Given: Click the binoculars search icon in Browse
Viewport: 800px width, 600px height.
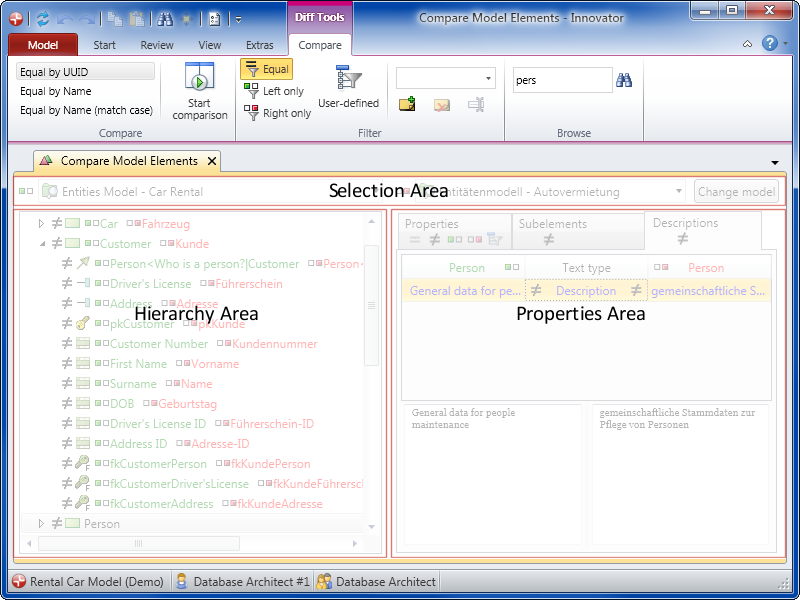Looking at the screenshot, I should [624, 80].
